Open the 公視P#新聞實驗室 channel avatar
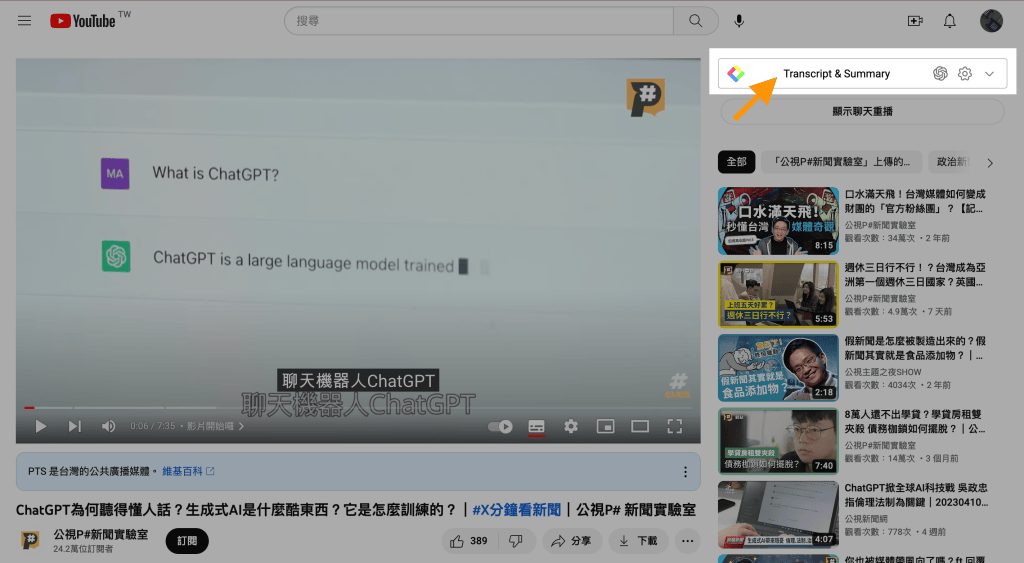 point(30,540)
